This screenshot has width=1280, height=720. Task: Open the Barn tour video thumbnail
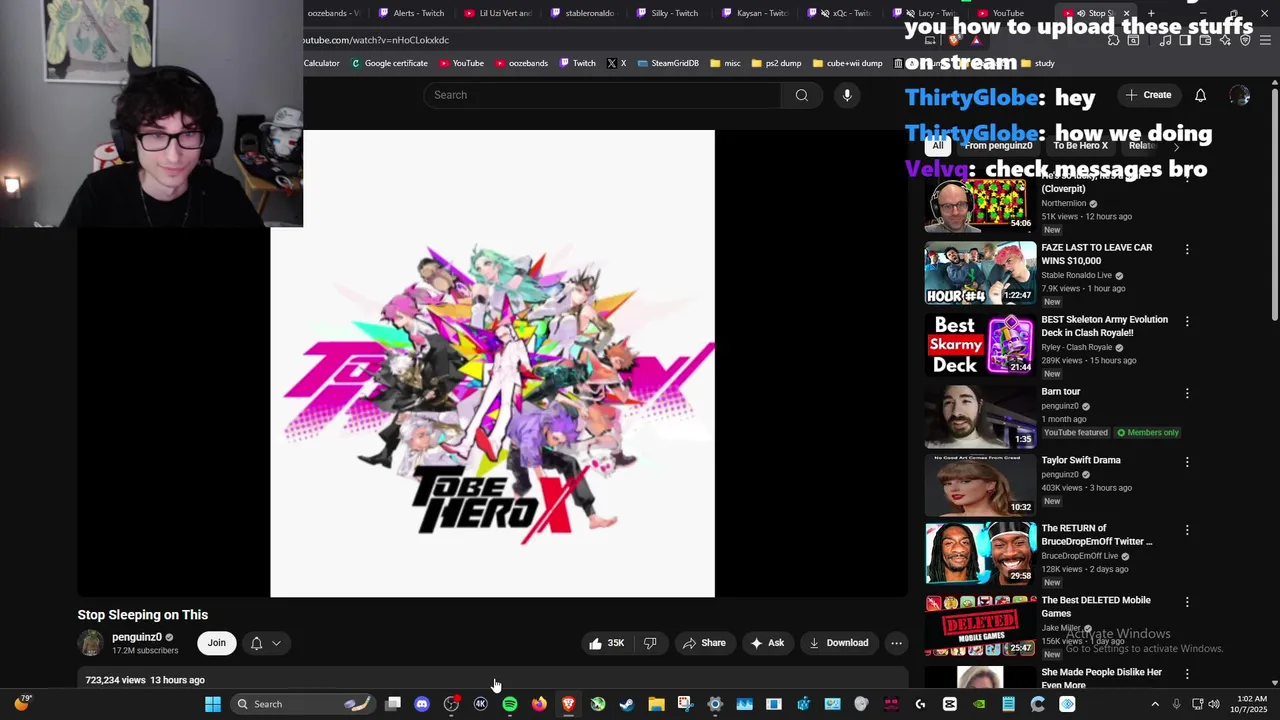pyautogui.click(x=981, y=416)
